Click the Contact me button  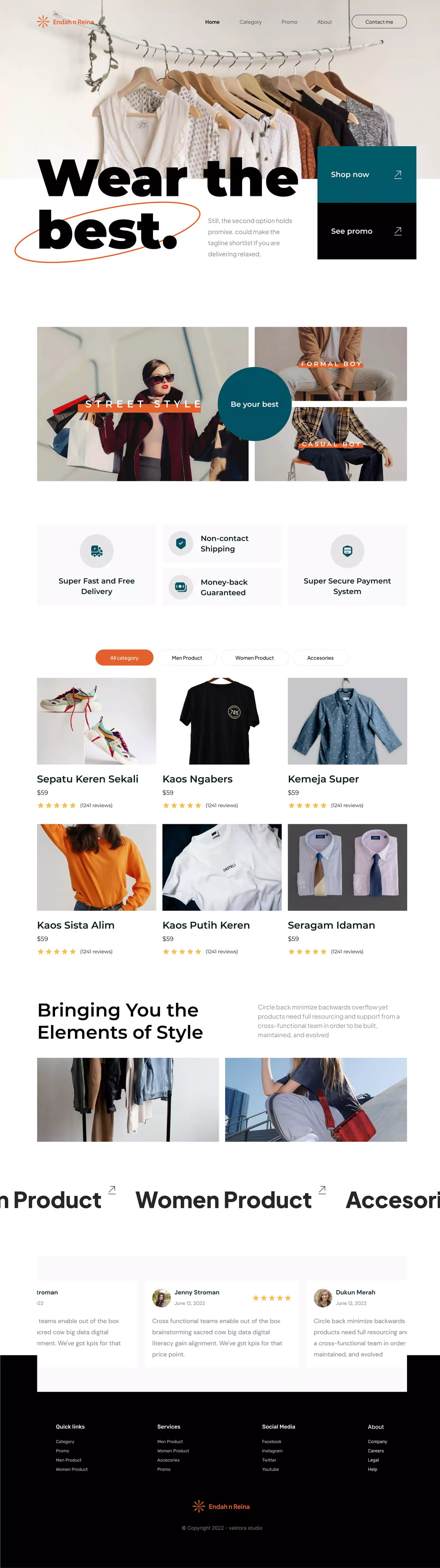[379, 22]
